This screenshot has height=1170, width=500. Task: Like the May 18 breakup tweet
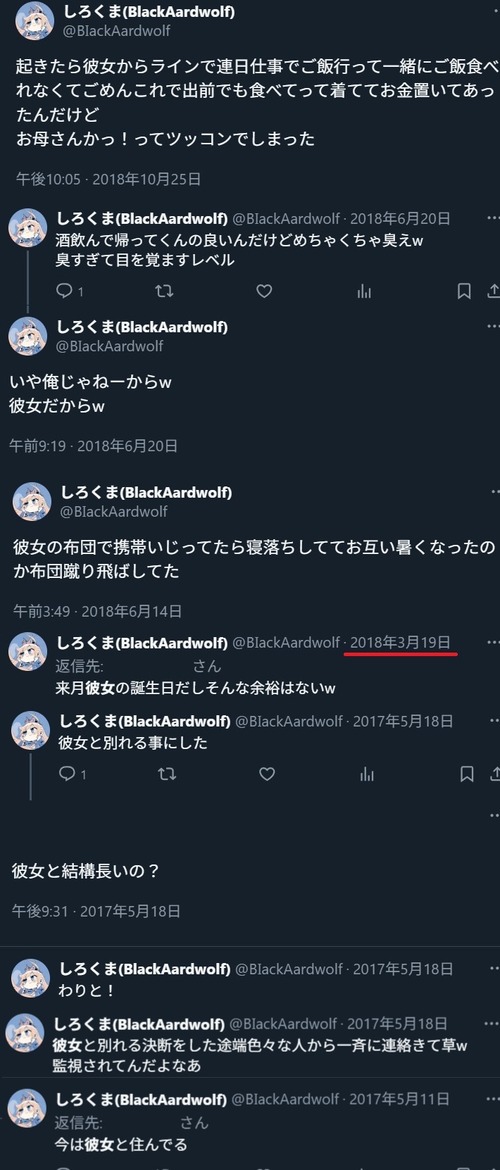267,775
